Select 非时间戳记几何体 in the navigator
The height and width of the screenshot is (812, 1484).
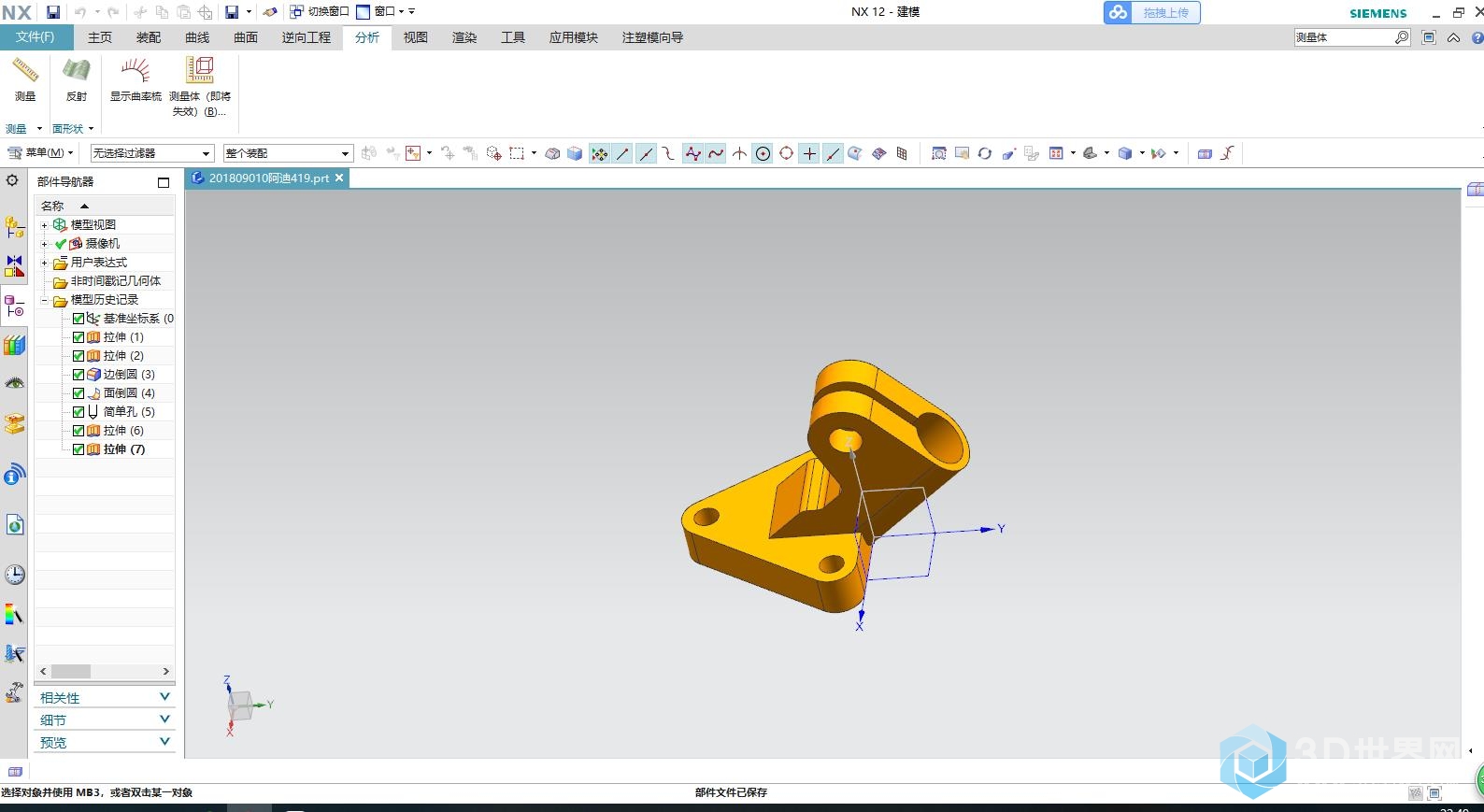point(115,281)
